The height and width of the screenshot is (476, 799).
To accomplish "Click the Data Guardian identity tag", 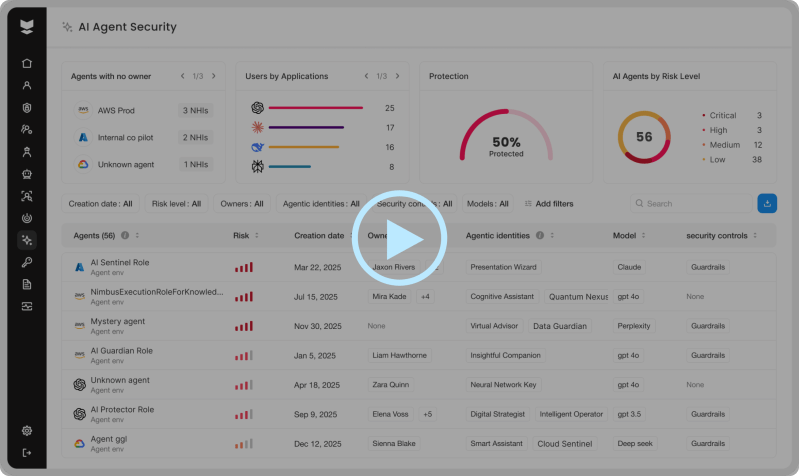I will point(560,326).
